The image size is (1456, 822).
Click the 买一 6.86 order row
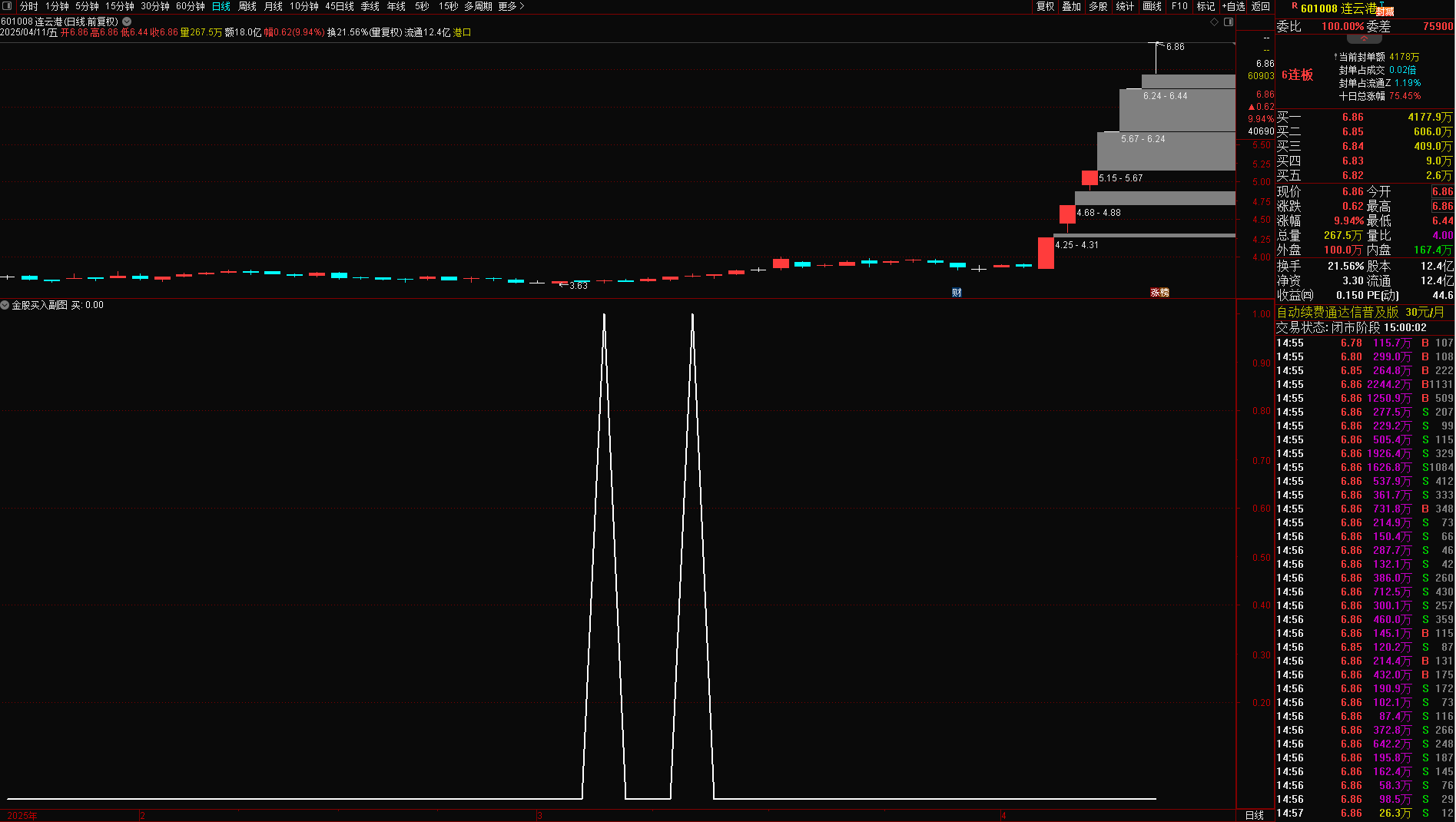[1365, 118]
